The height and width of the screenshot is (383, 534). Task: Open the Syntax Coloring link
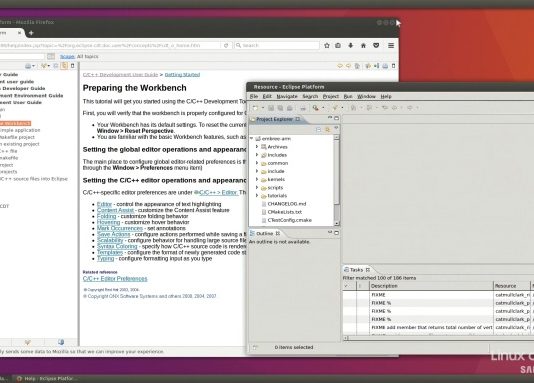click(x=117, y=246)
